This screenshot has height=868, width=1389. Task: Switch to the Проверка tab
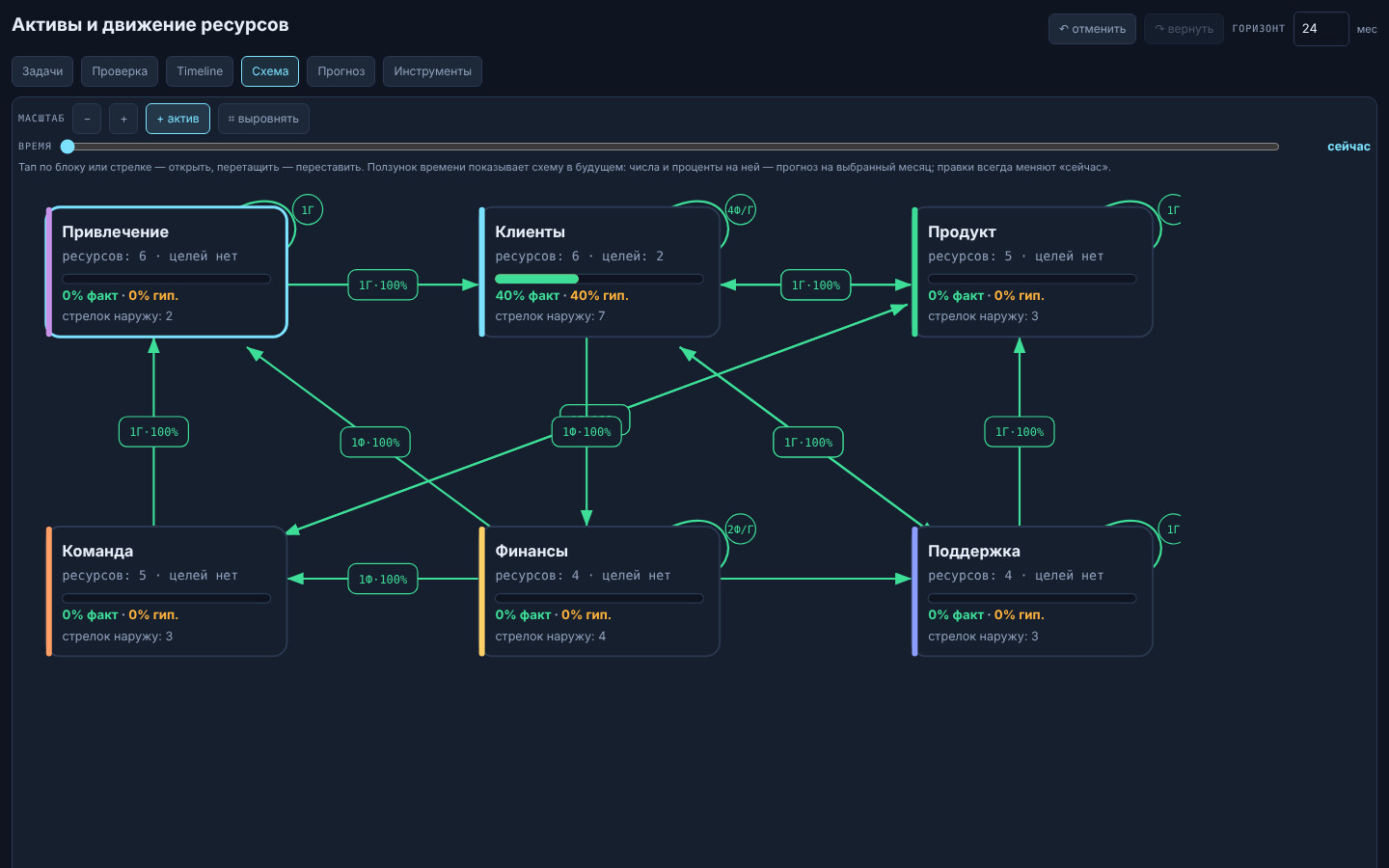tap(120, 71)
